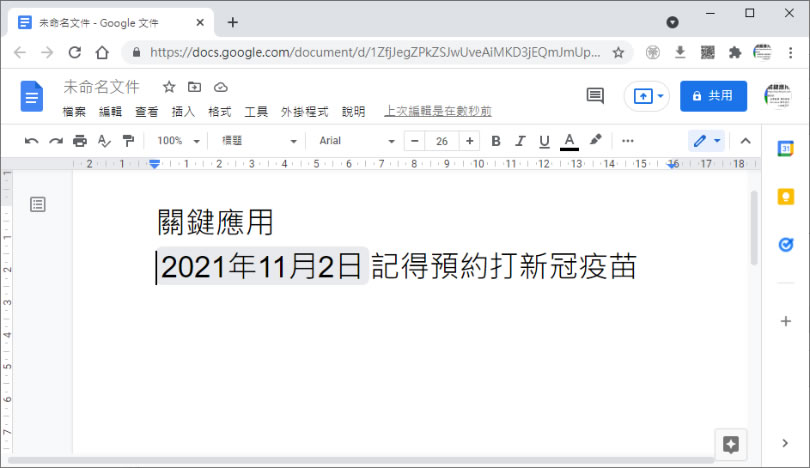Toggle underline formatting

click(544, 141)
